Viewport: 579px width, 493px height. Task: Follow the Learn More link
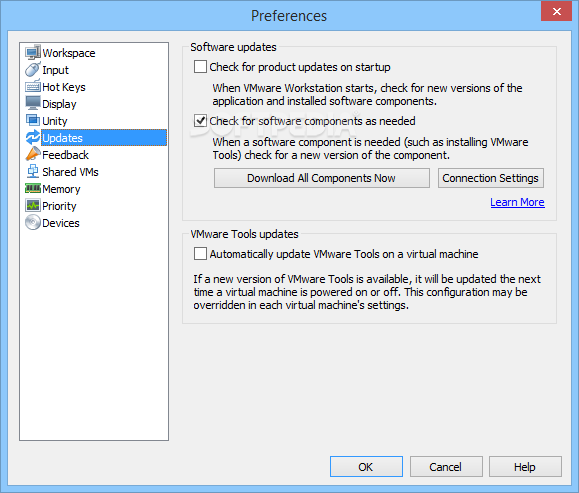(x=517, y=202)
